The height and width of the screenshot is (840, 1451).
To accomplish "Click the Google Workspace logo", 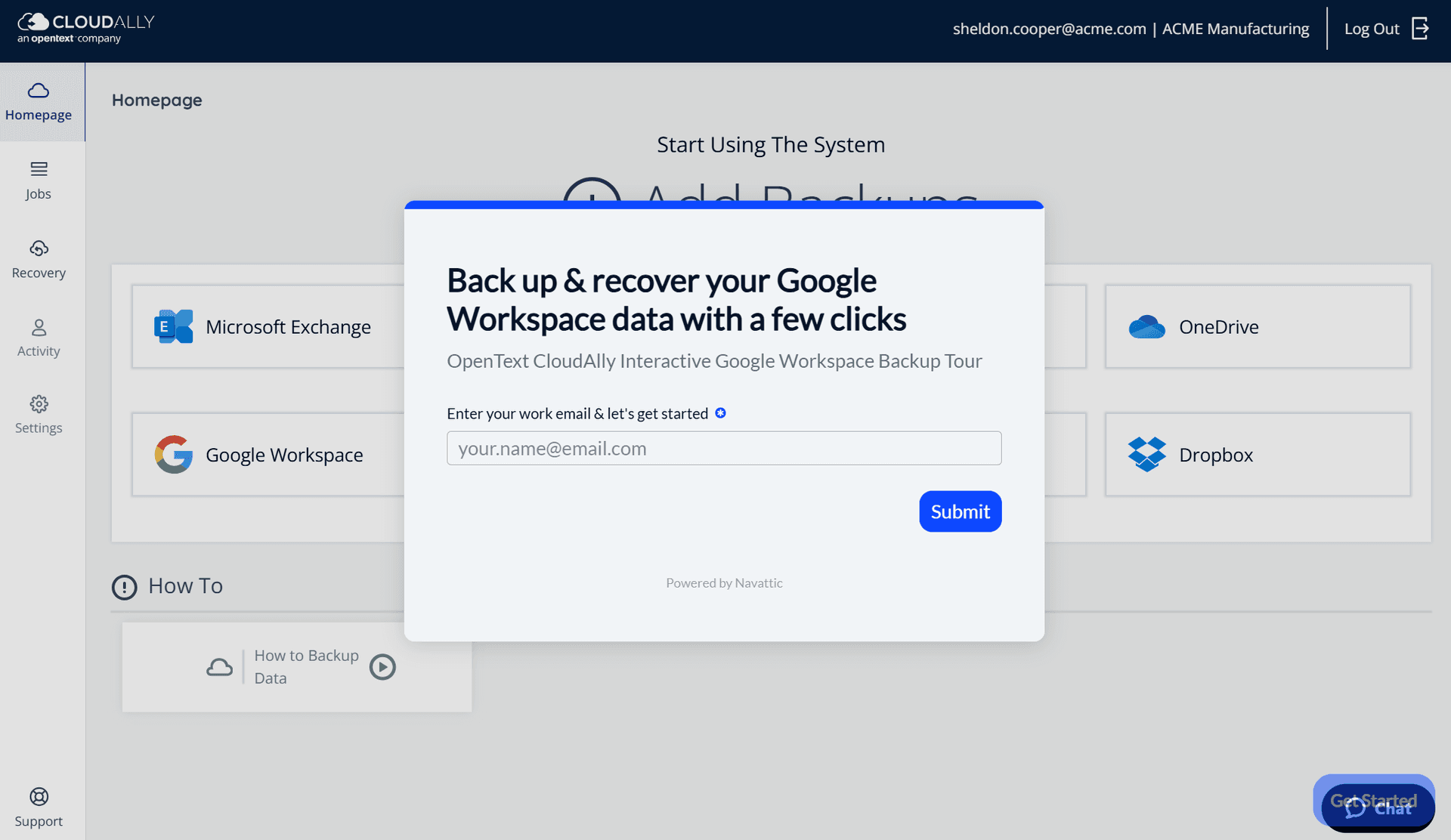I will pos(173,454).
